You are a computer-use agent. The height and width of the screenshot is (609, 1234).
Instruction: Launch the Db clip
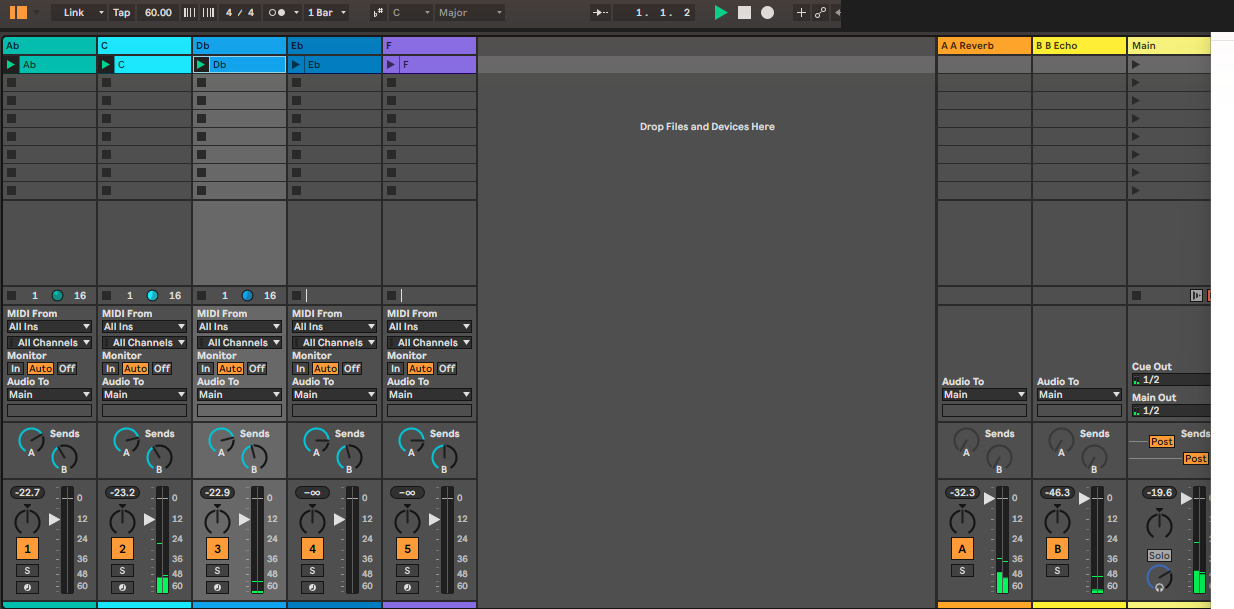pyautogui.click(x=202, y=65)
